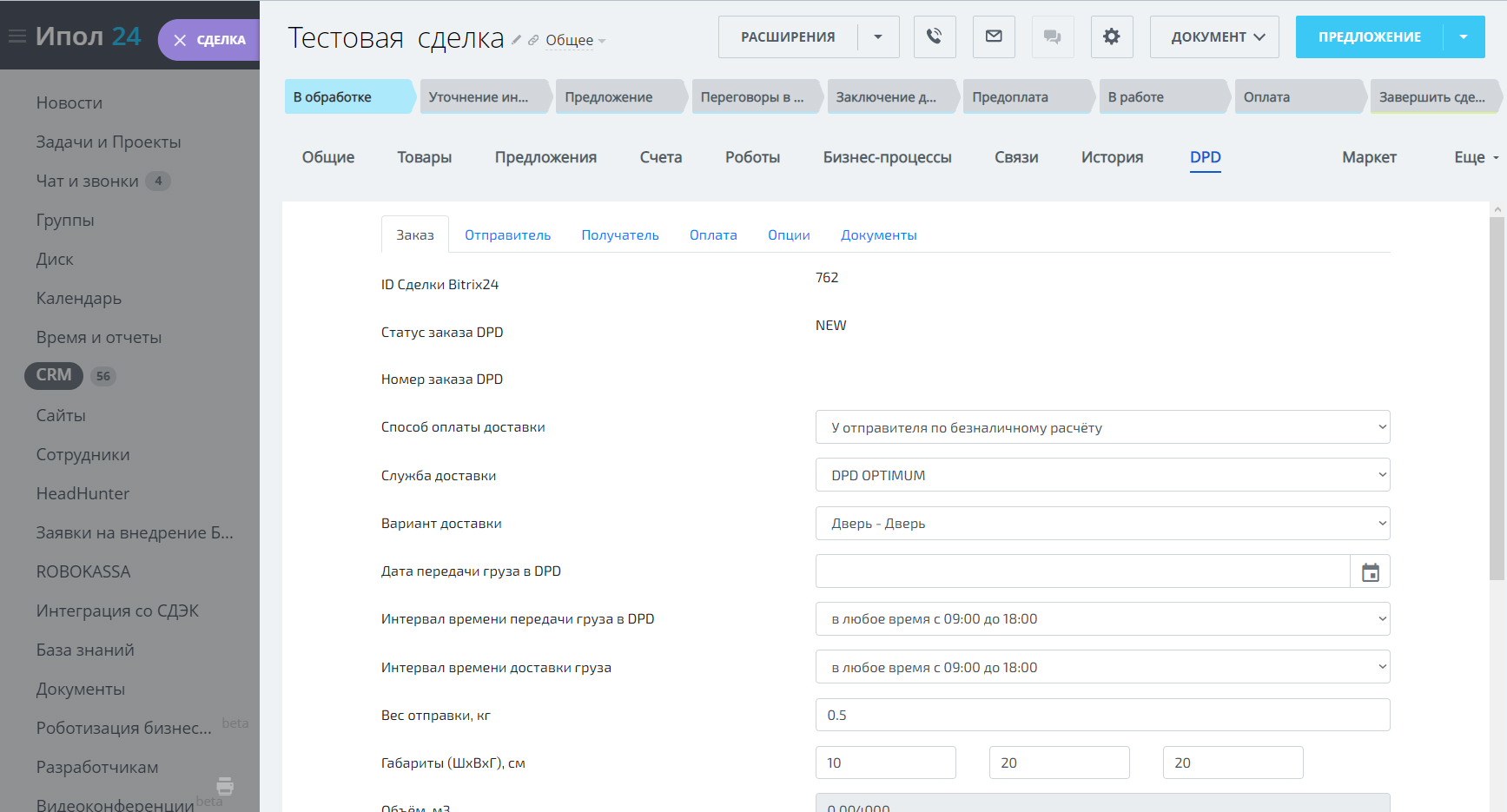The image size is (1507, 812).
Task: Click the Ипол 24 portal logo
Action: click(88, 36)
